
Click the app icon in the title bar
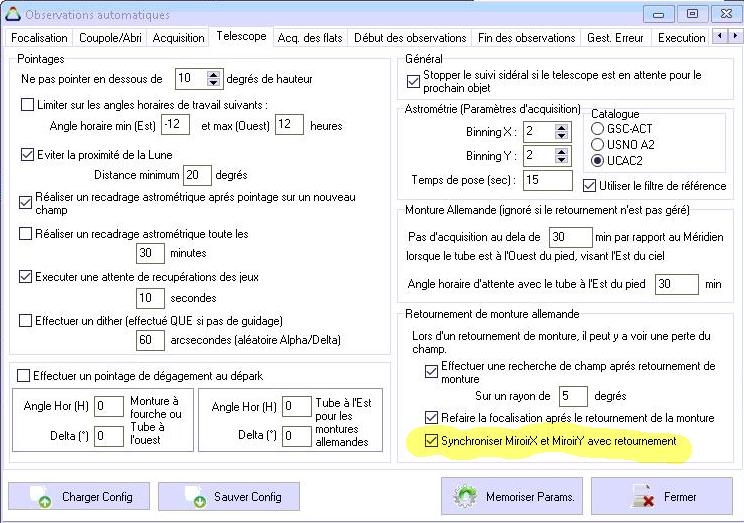12,15
